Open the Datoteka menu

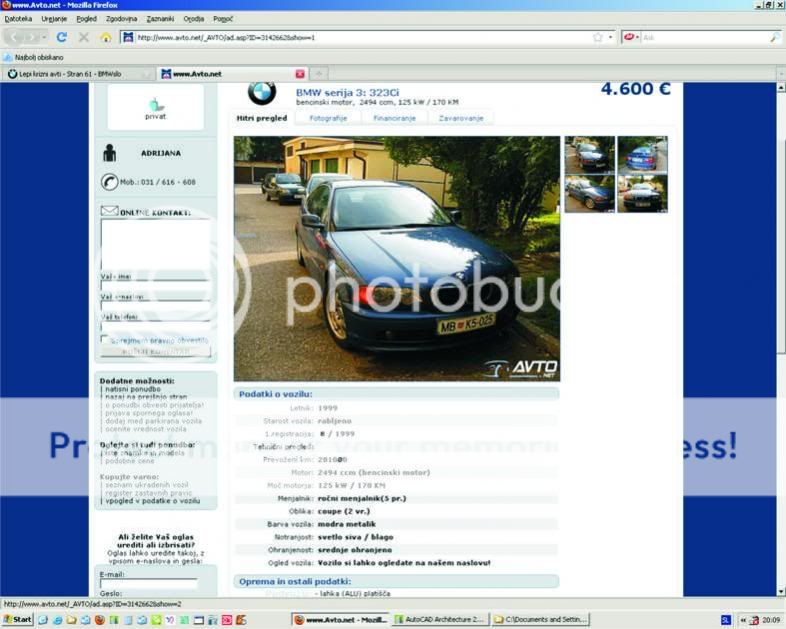(18, 19)
